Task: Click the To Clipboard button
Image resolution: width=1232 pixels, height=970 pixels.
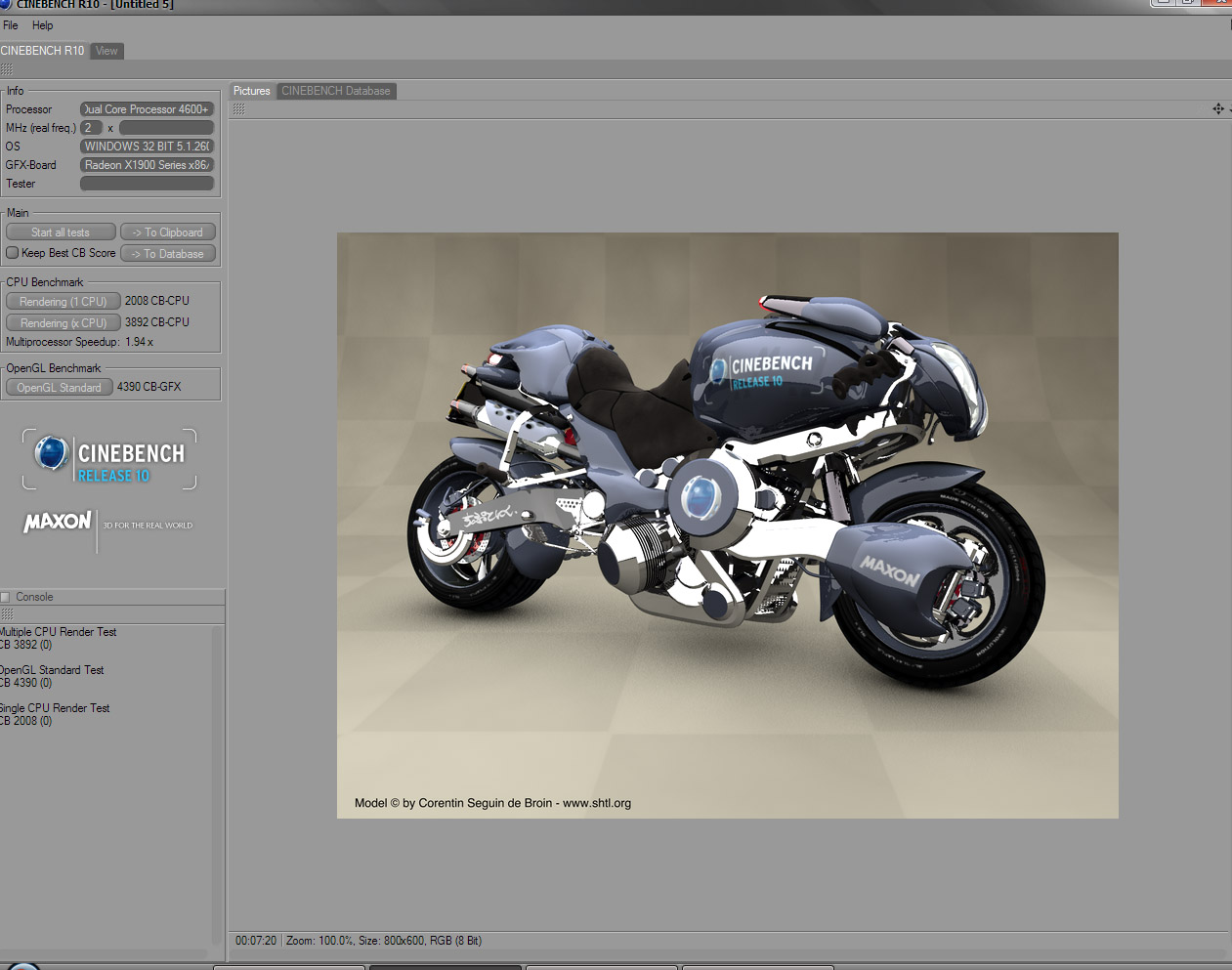Action: 168,232
